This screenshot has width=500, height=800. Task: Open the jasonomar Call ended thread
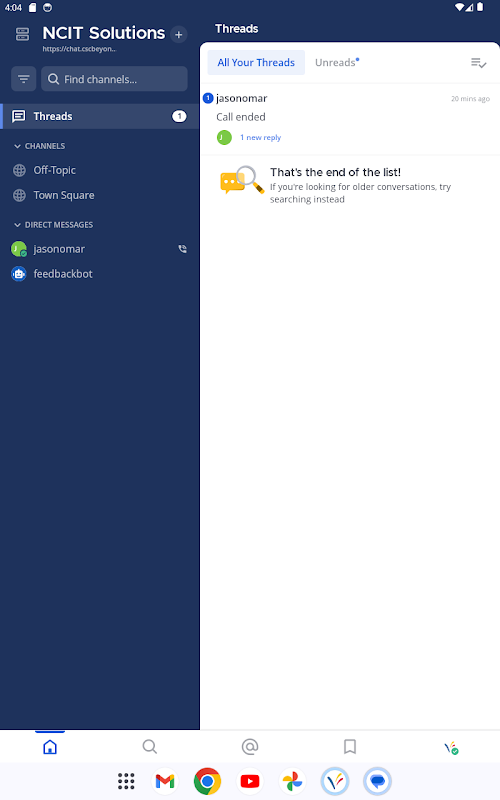[350, 119]
